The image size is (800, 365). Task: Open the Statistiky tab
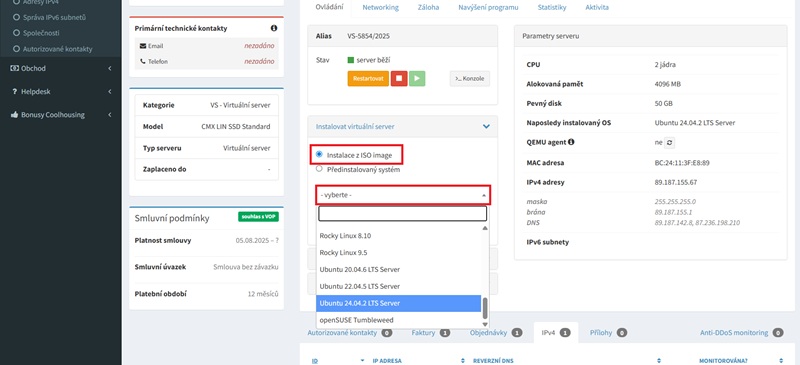[x=552, y=8]
